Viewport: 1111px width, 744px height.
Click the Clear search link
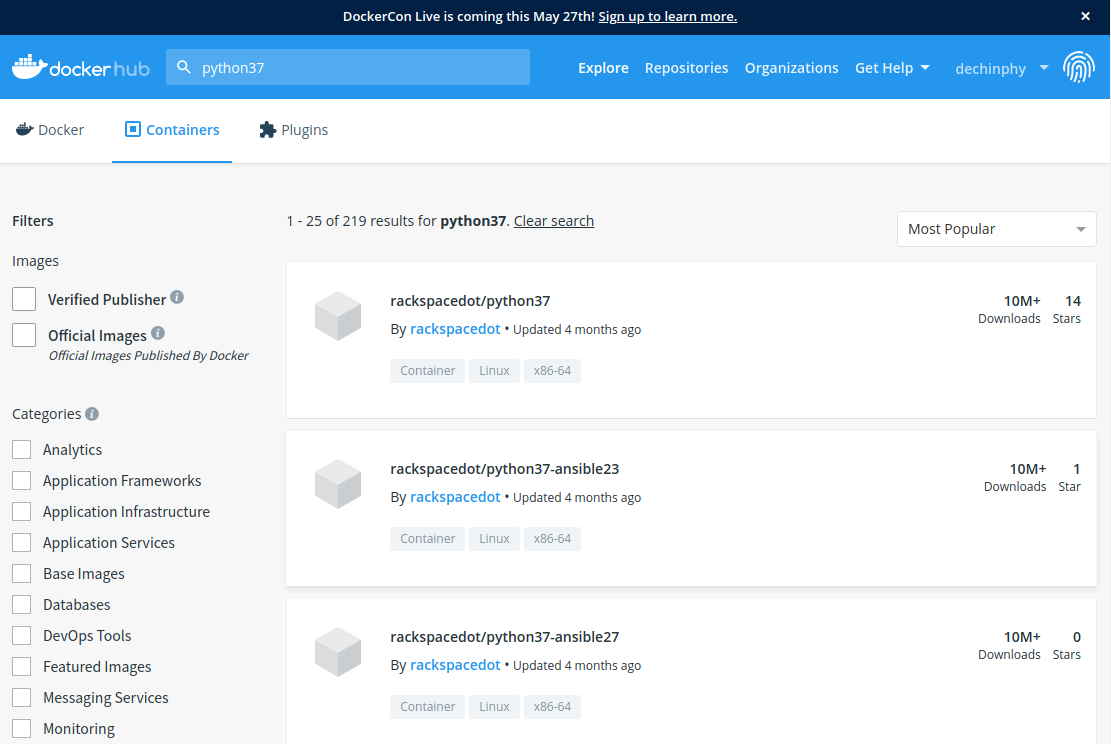click(553, 221)
